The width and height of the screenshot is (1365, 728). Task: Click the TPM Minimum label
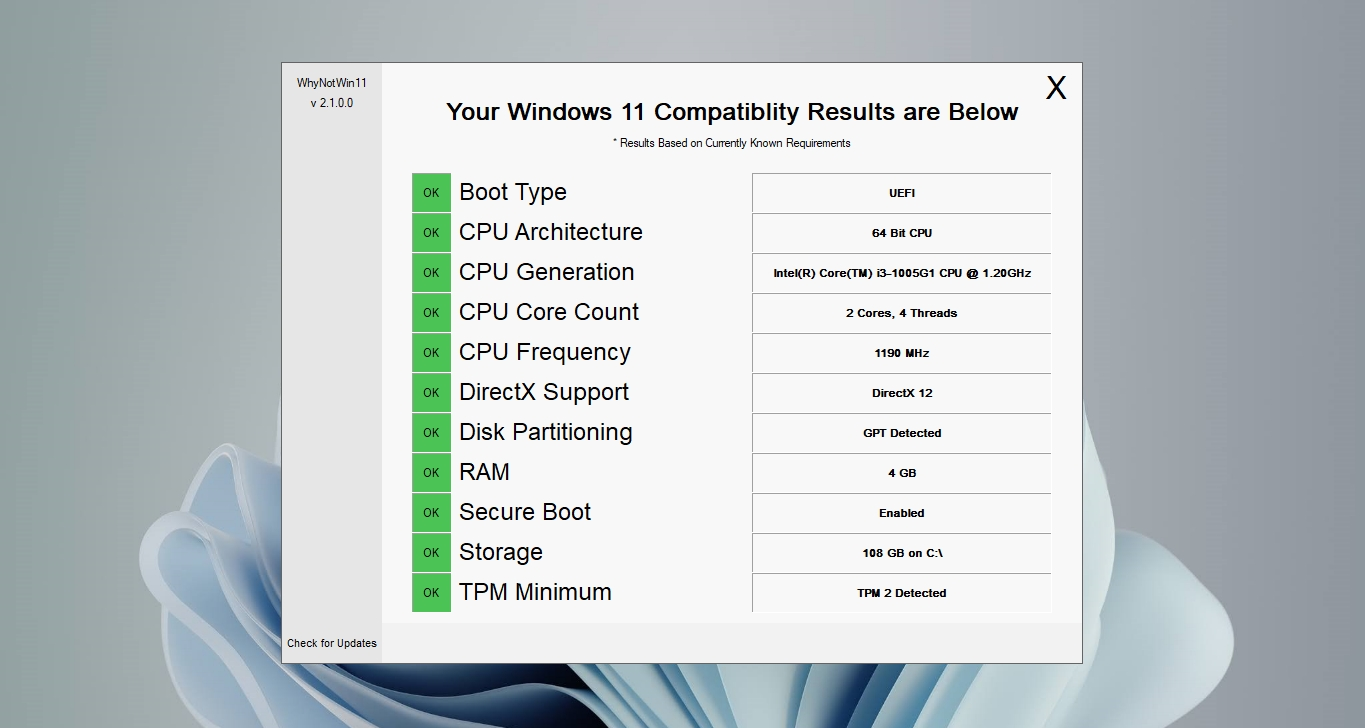point(535,592)
